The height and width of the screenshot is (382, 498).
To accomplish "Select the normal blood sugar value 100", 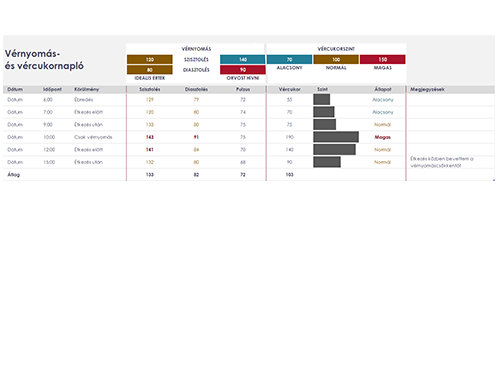I will point(336,59).
